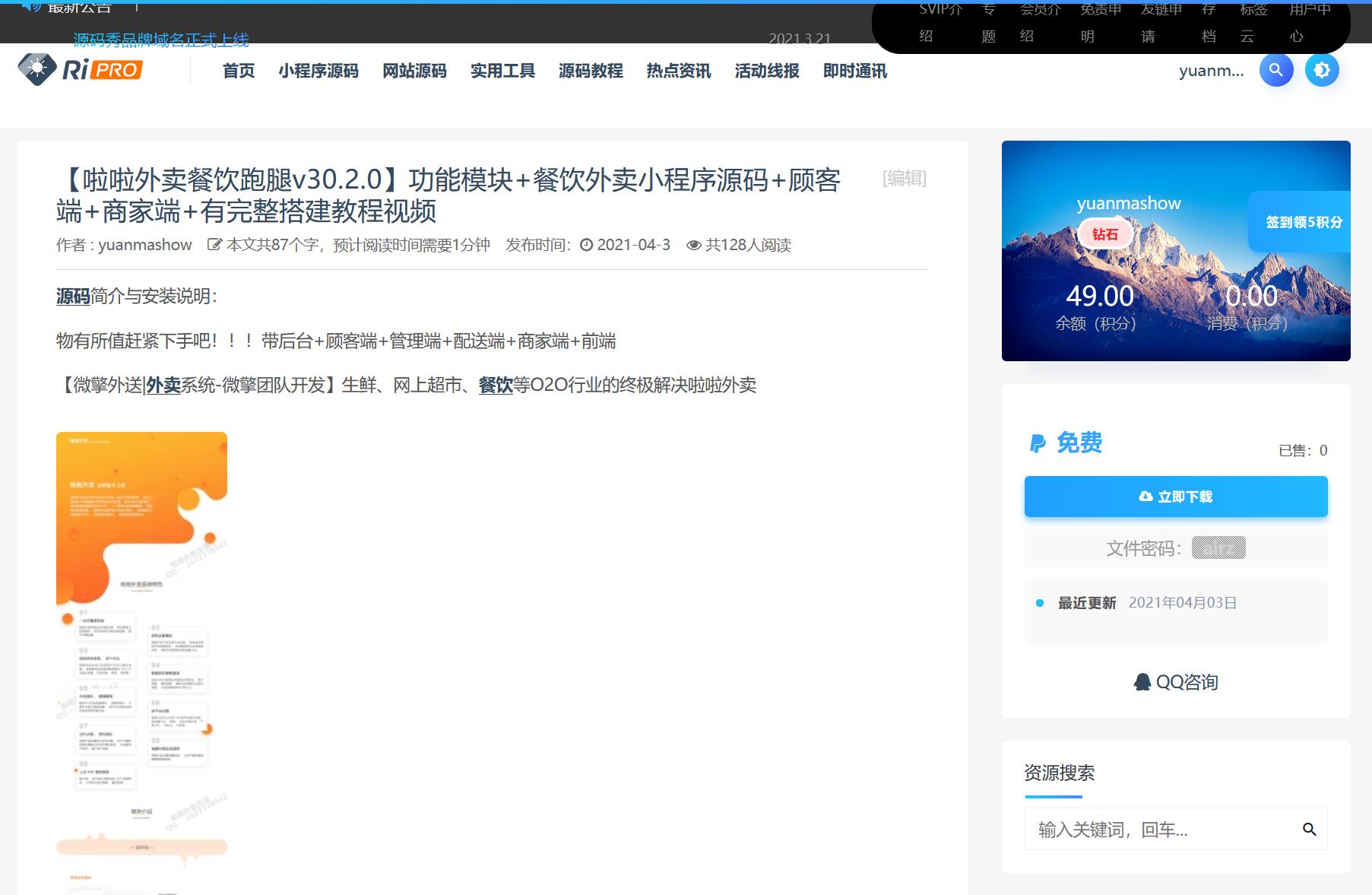This screenshot has height=895, width=1372.
Task: Click the 源码 keyword link in intro
Action: coord(73,297)
